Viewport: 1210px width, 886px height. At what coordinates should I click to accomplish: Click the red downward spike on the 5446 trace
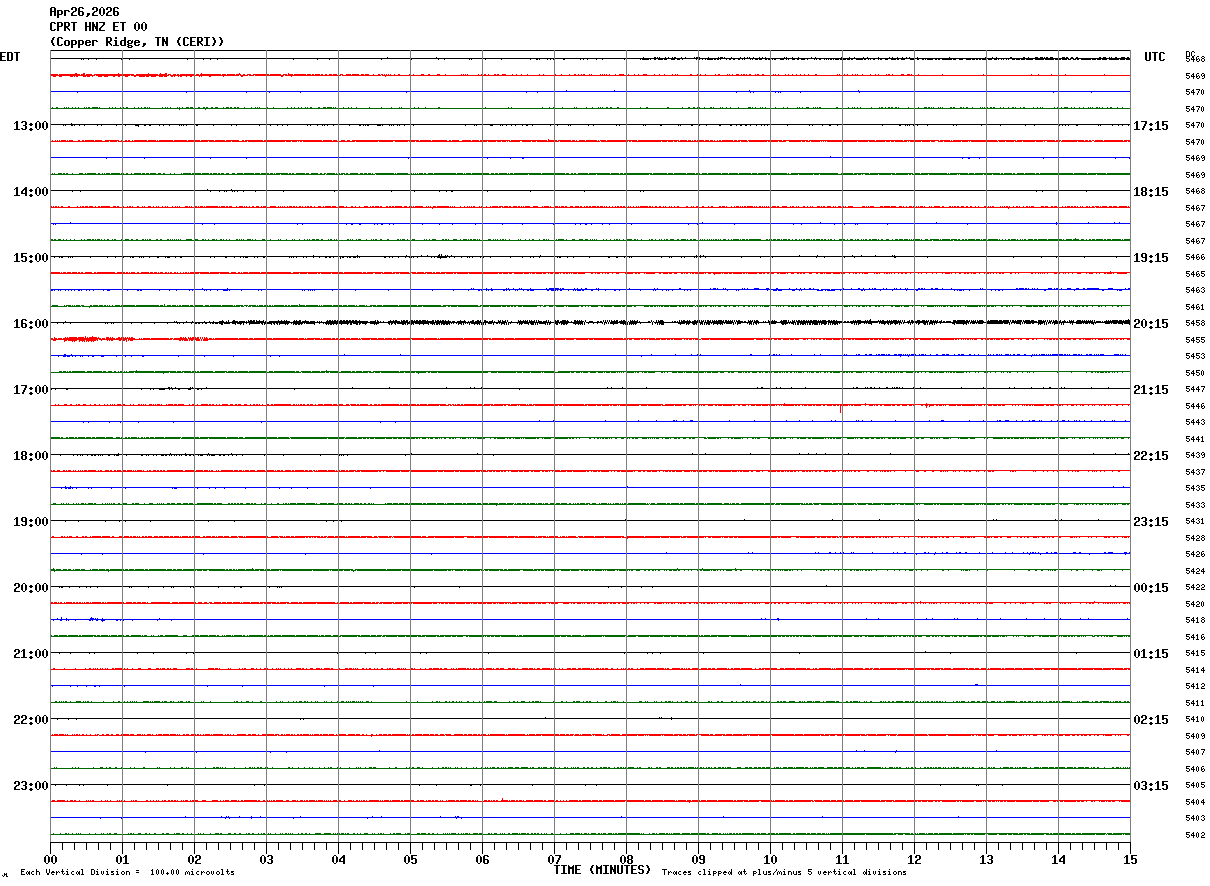tap(841, 408)
